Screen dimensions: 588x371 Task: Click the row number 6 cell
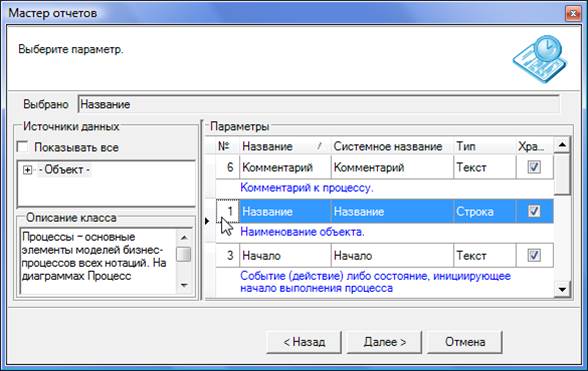point(228,167)
